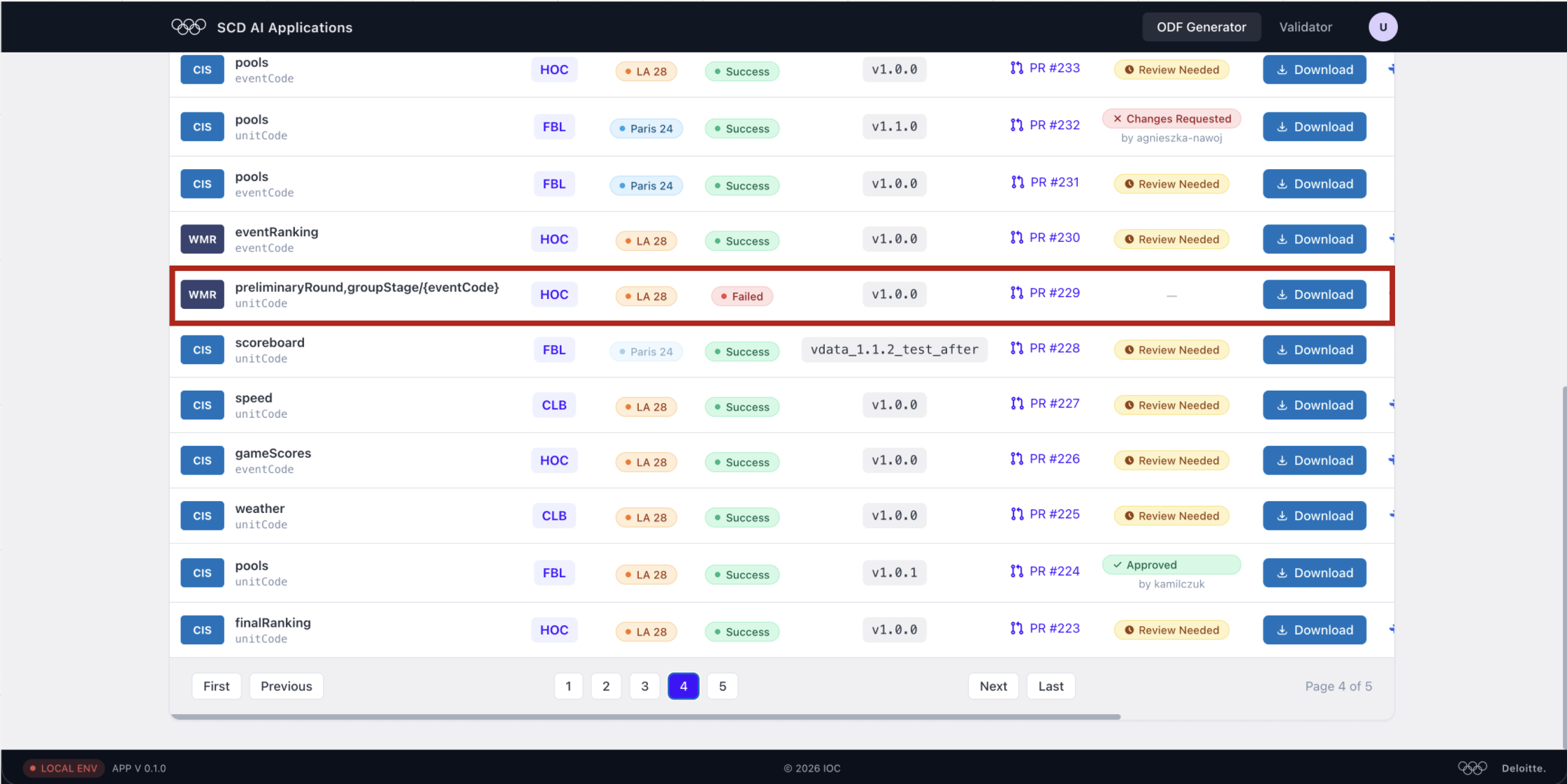1567x784 pixels.
Task: Click the Approved badge on PR #224
Action: 1171,565
